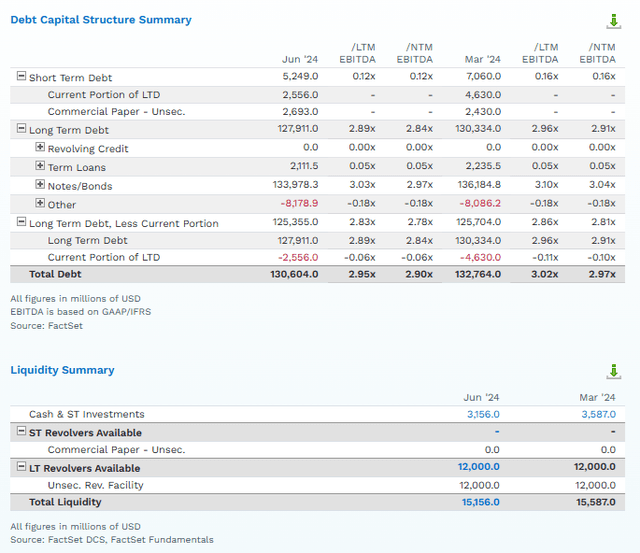Click the Jun '24 Total Liquidity value 15,156.0
This screenshot has height=553, width=640.
point(480,502)
